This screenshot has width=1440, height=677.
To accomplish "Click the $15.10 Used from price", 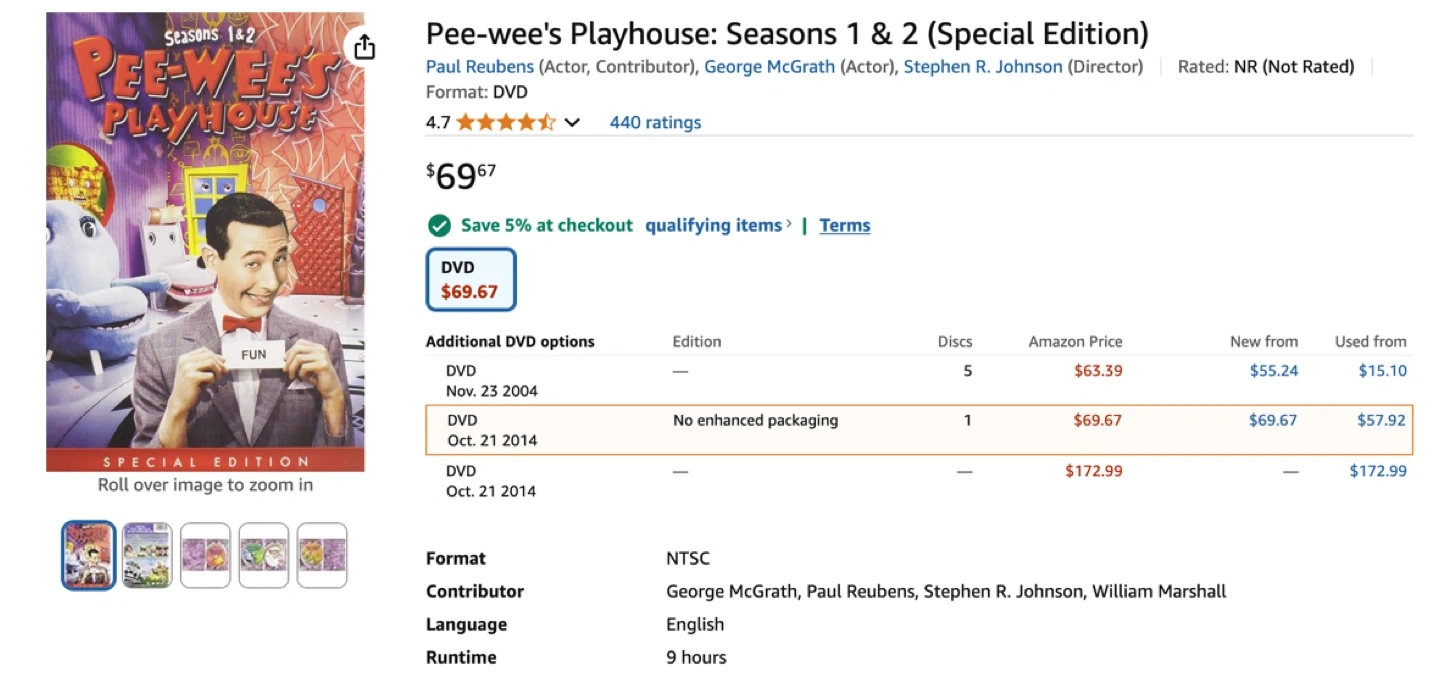I will pyautogui.click(x=1382, y=371).
